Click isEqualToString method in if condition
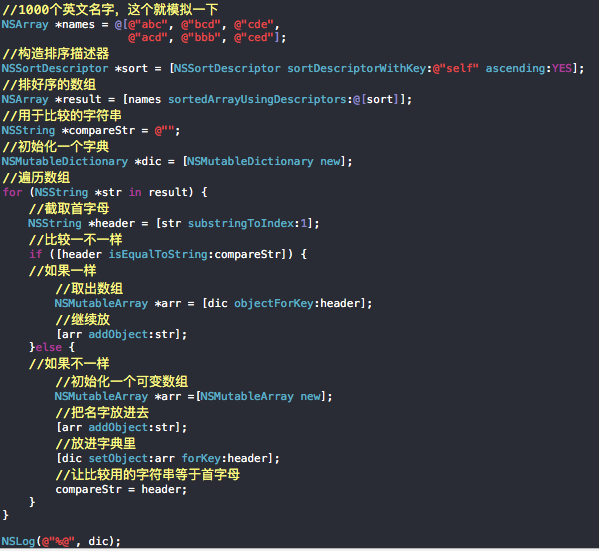This screenshot has width=599, height=551. pyautogui.click(x=158, y=254)
